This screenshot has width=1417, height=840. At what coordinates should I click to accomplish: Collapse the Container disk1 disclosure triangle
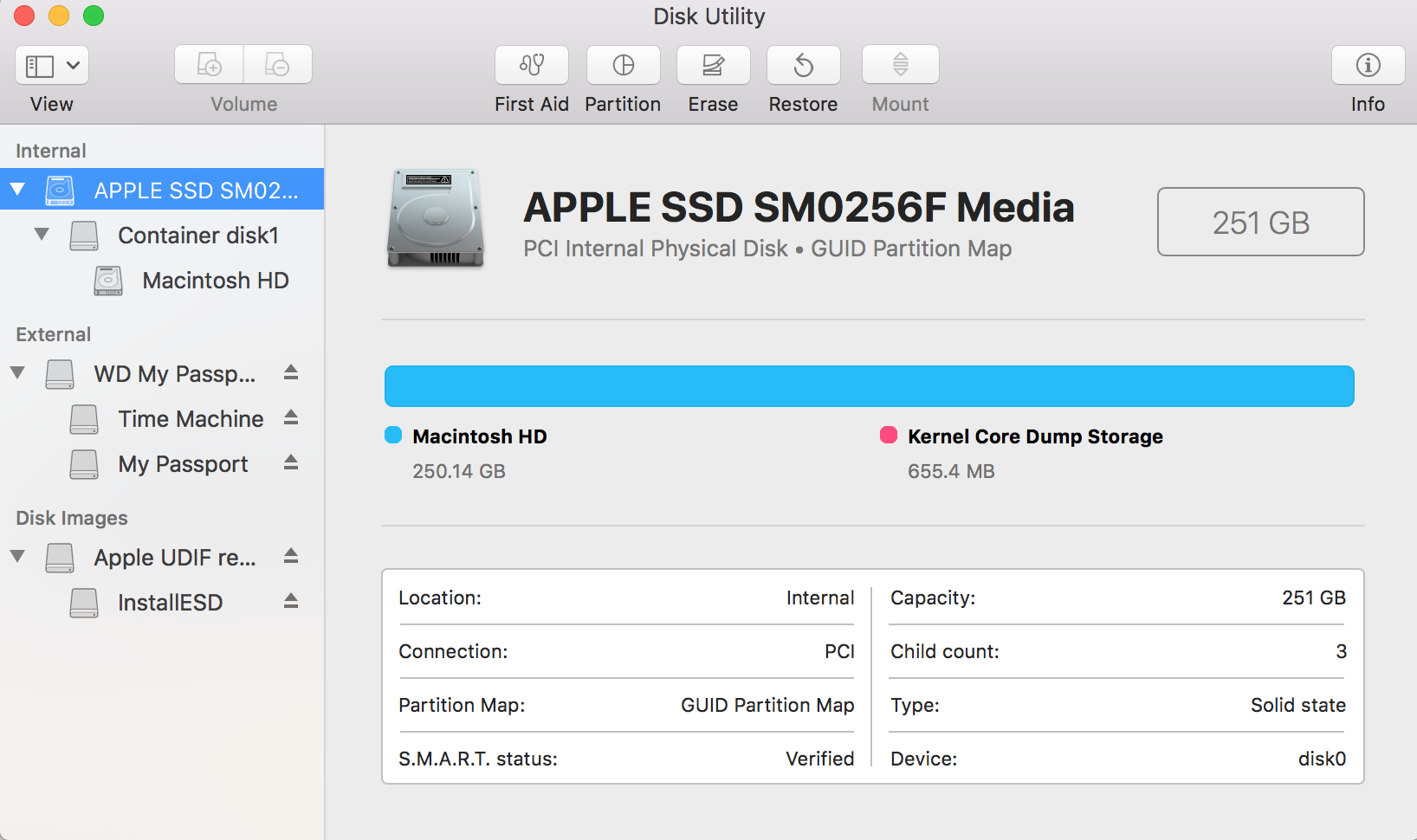tap(42, 234)
